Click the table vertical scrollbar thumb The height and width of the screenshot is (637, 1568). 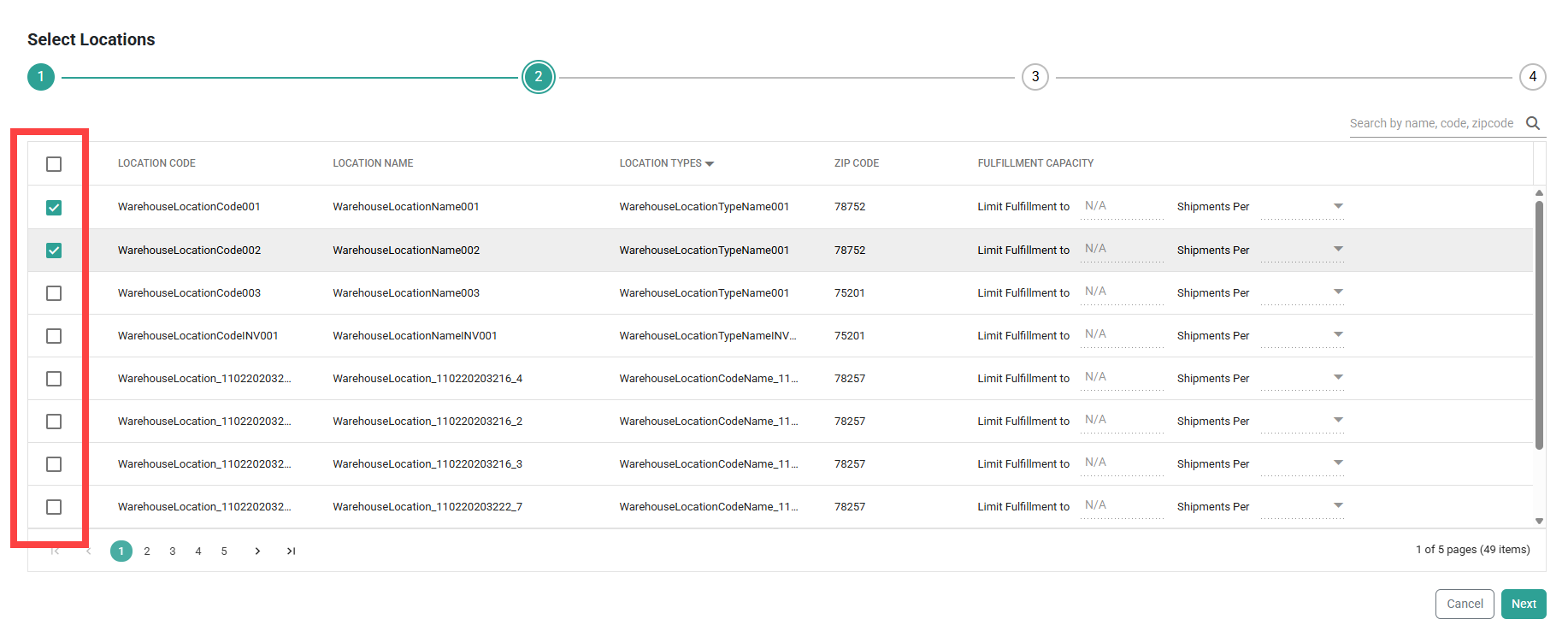click(1539, 325)
